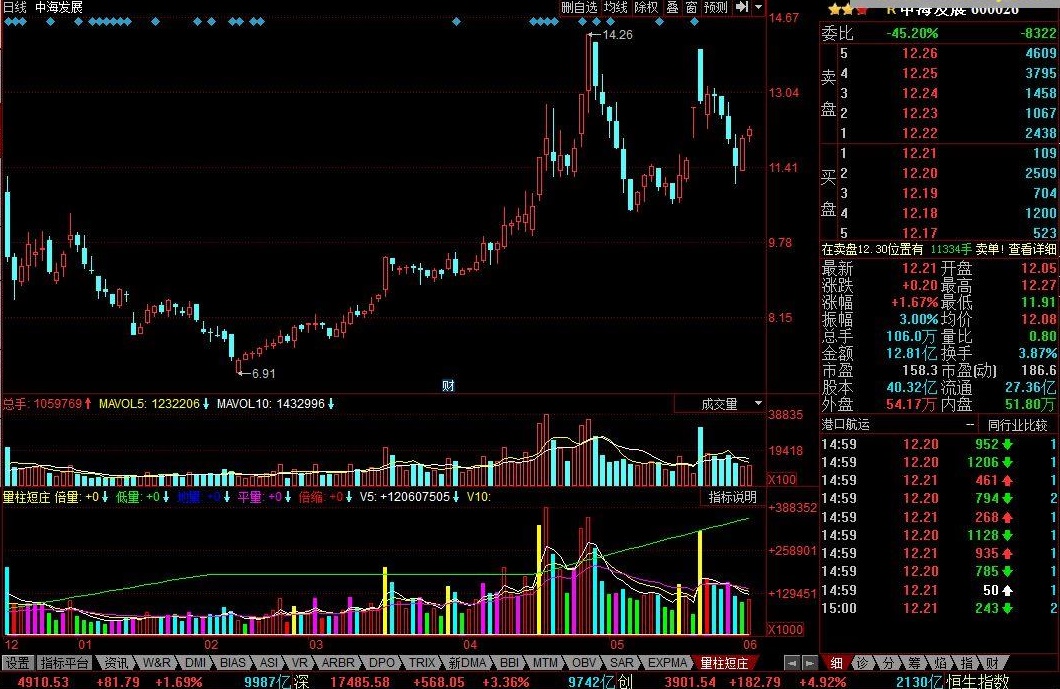Switch to the 资讯 news tab
The height and width of the screenshot is (689, 1060).
[116, 663]
